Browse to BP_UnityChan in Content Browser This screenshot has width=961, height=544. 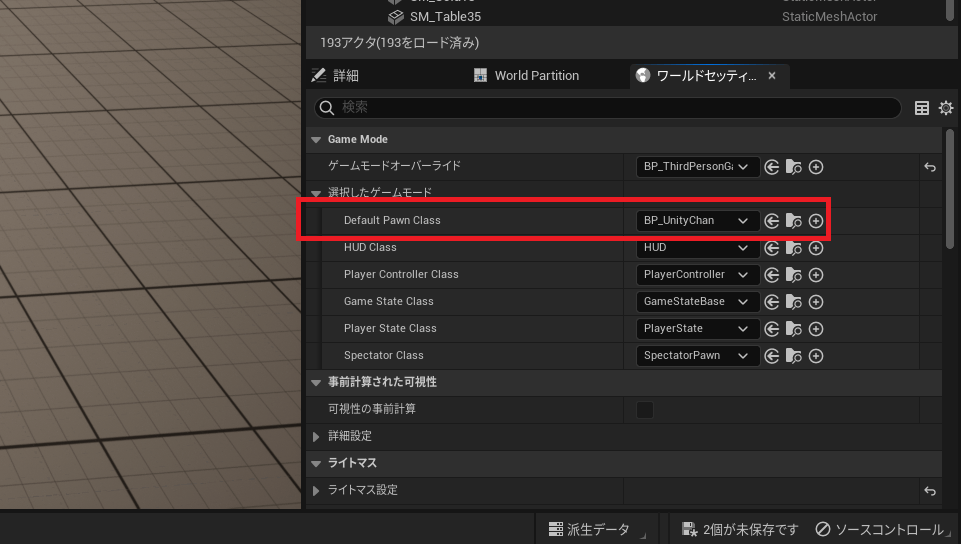pos(794,221)
